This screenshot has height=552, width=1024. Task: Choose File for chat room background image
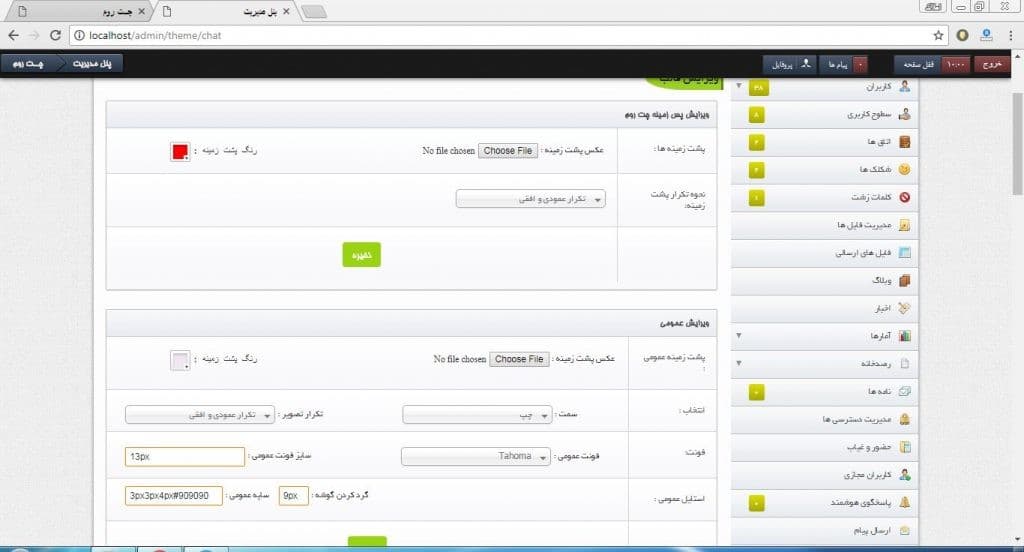point(508,151)
